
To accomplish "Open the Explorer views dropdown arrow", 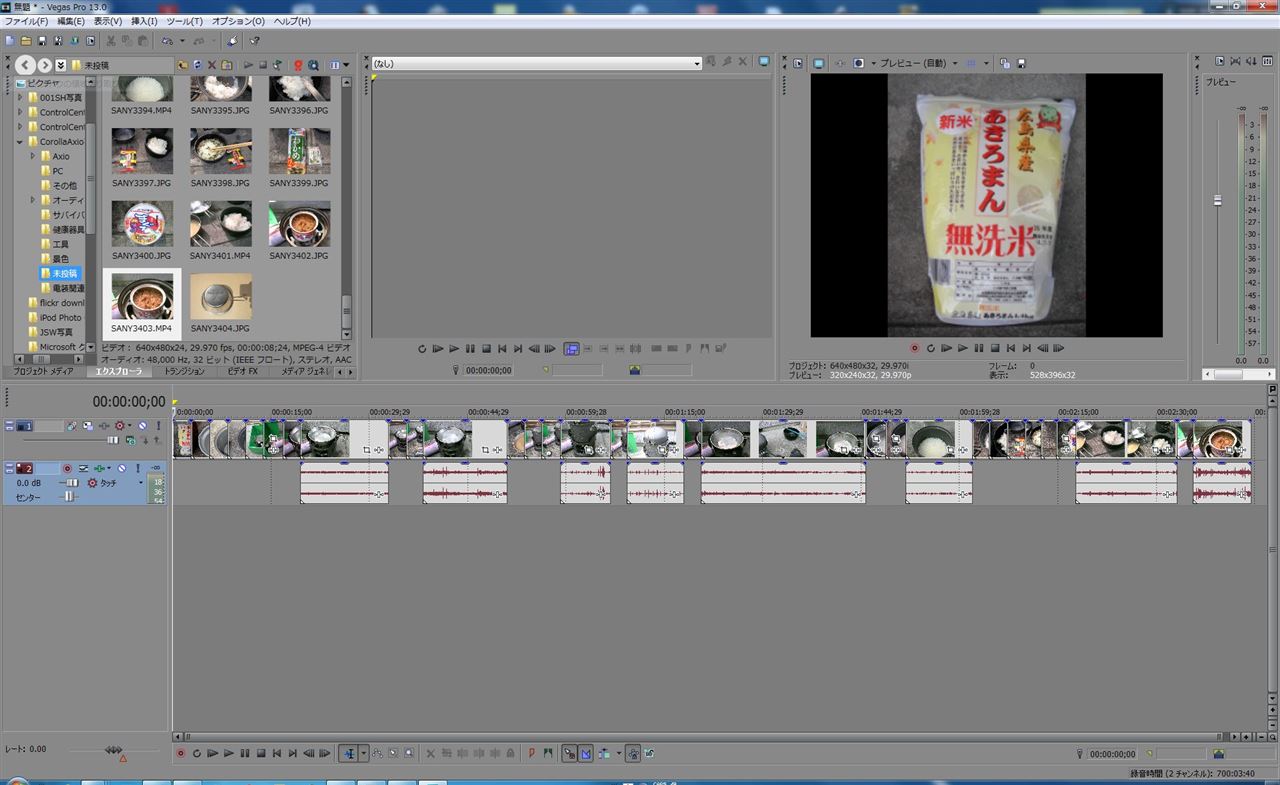I will click(346, 65).
